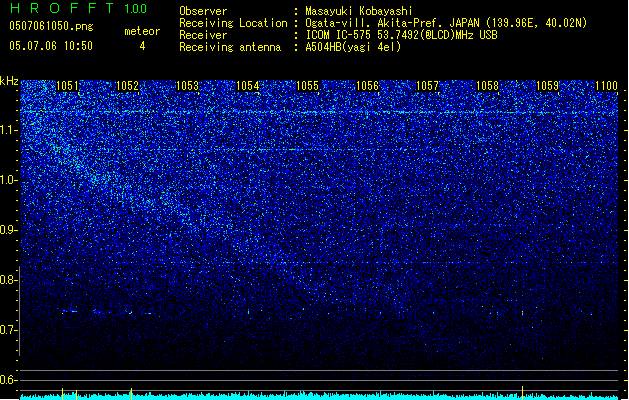
Task: Click the 1053 time axis label
Action: 187,86
